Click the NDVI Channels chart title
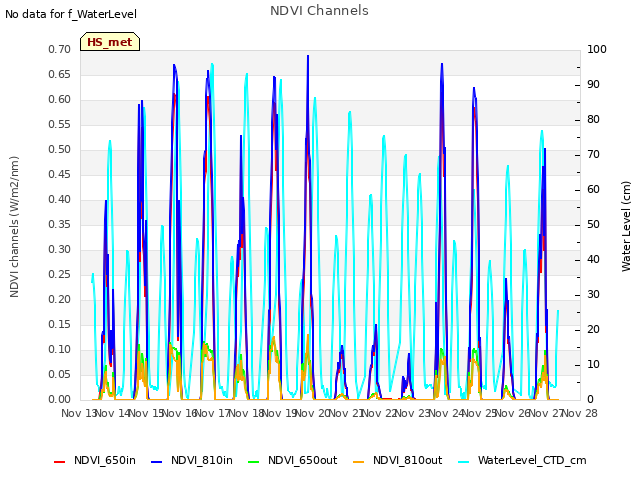Image resolution: width=640 pixels, height=480 pixels. point(319,11)
